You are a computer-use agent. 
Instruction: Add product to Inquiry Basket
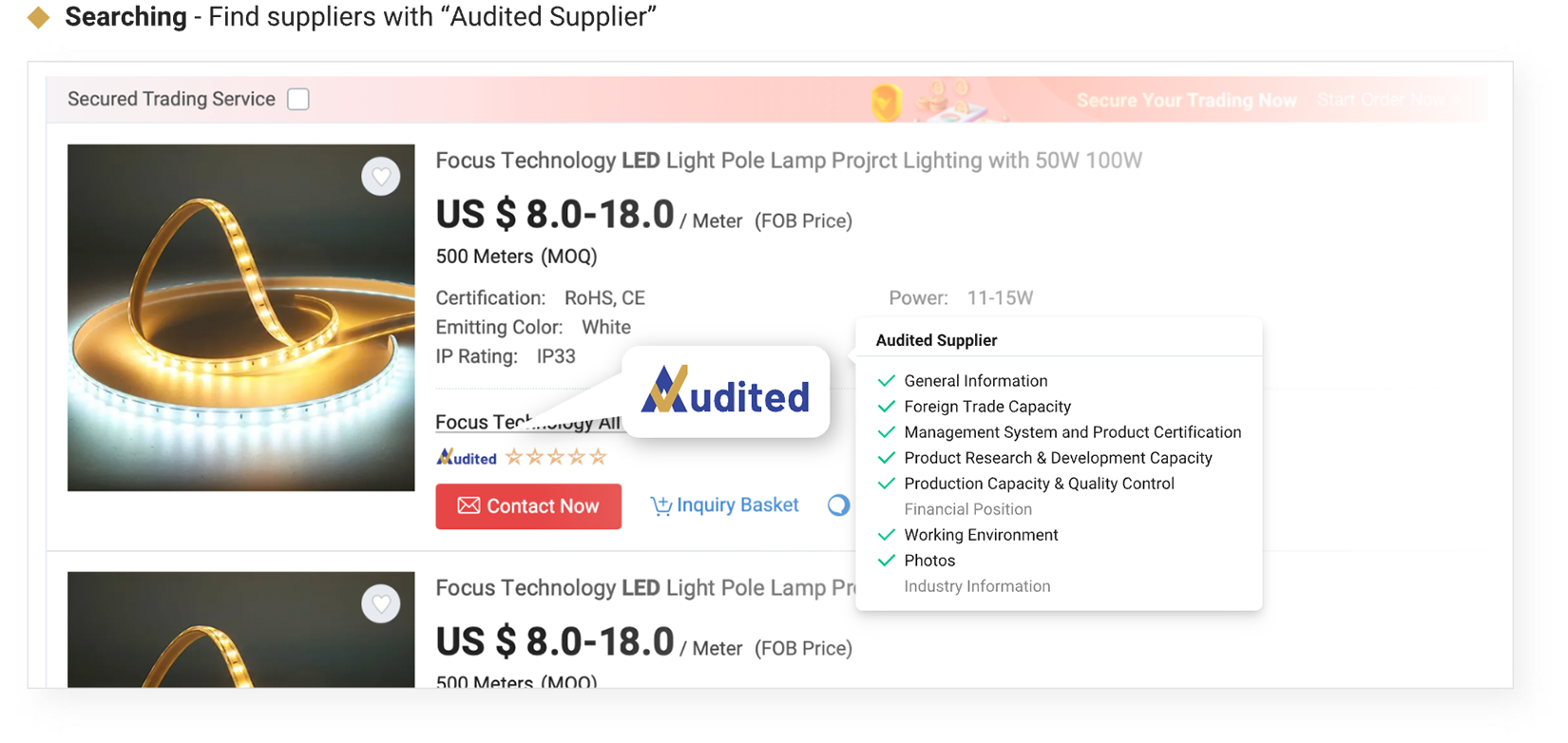click(724, 505)
